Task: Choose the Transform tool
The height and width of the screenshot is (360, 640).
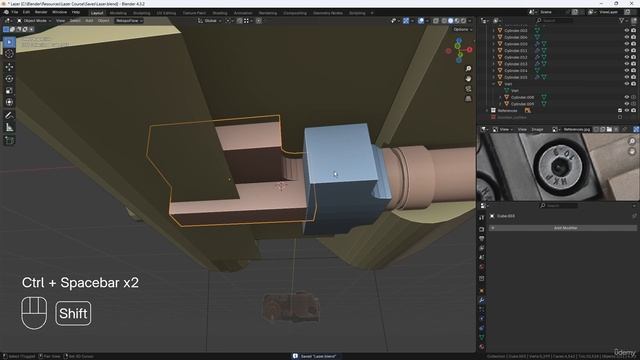Action: tap(9, 102)
